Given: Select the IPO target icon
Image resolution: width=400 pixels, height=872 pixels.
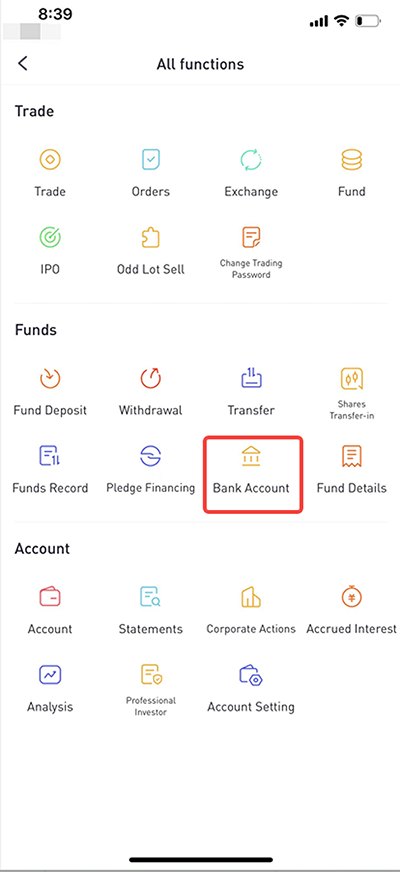Looking at the screenshot, I should point(50,238).
